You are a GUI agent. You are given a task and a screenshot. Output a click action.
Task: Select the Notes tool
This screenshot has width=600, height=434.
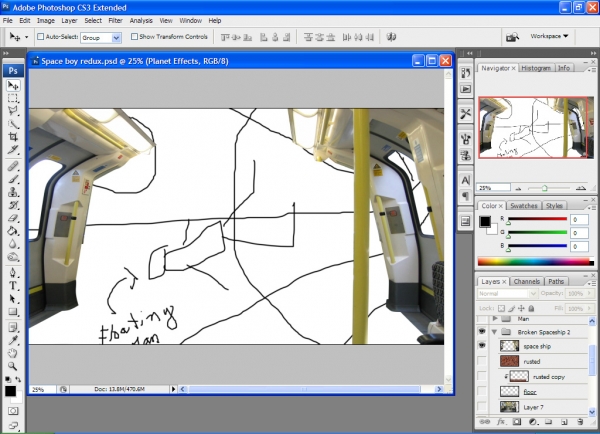13,327
